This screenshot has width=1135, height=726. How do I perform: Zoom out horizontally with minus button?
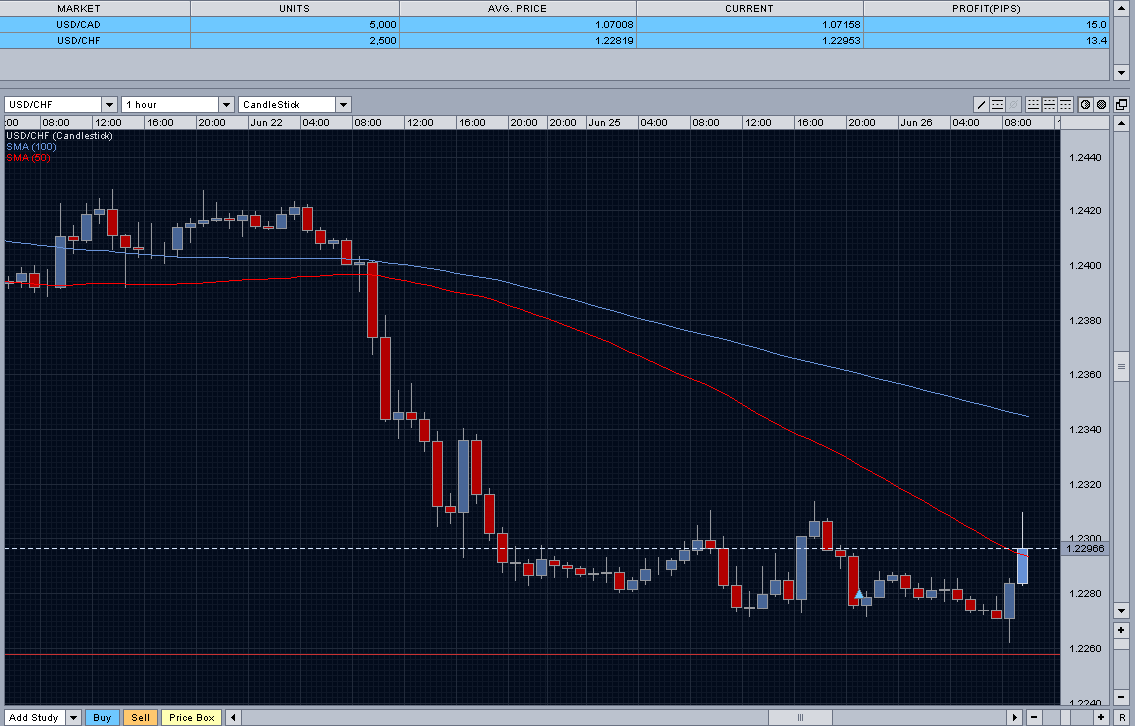1034,717
